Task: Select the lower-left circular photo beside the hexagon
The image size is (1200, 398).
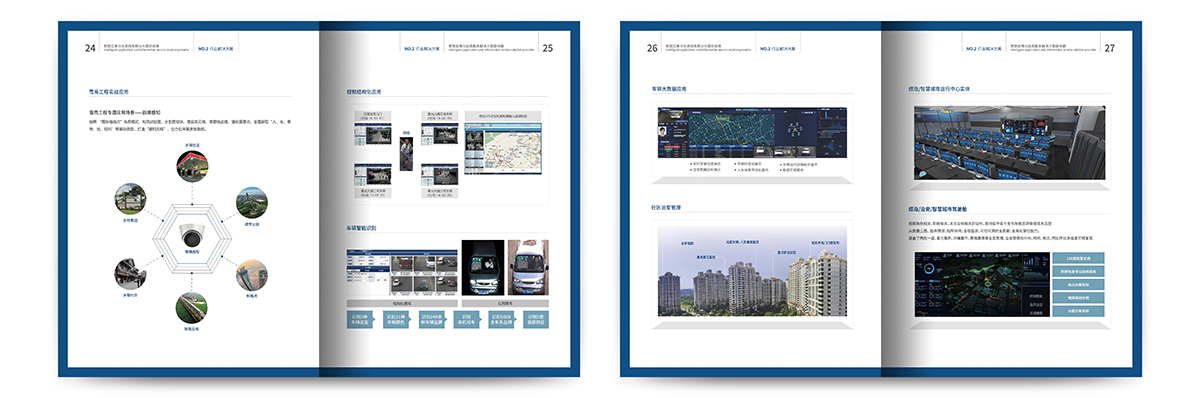Action: [130, 273]
